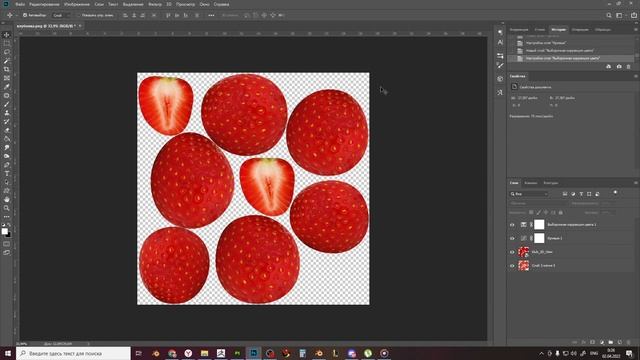Select the Rectangular Marquee tool
Screen dimensions: 640x360
7,43
